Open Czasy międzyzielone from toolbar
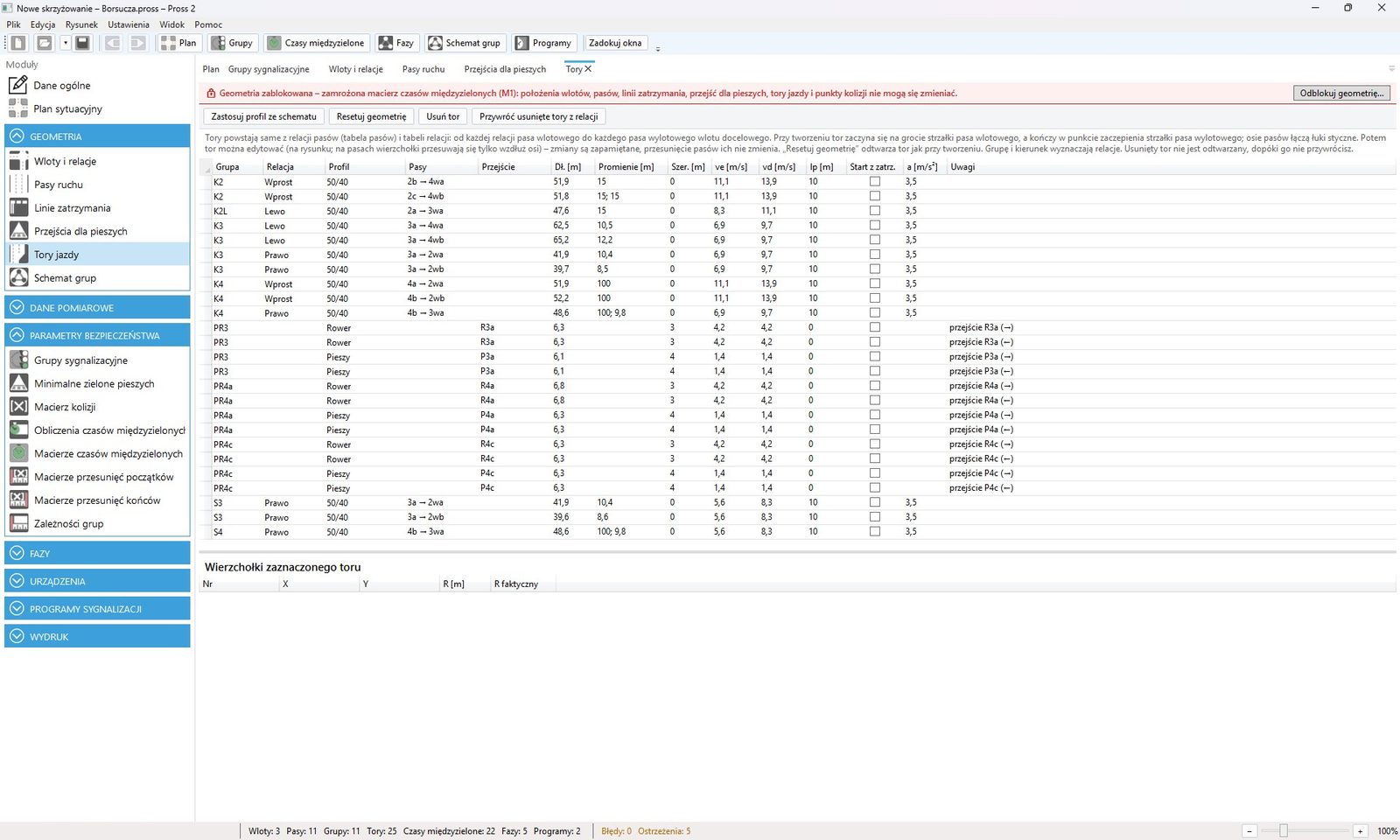 (x=316, y=43)
